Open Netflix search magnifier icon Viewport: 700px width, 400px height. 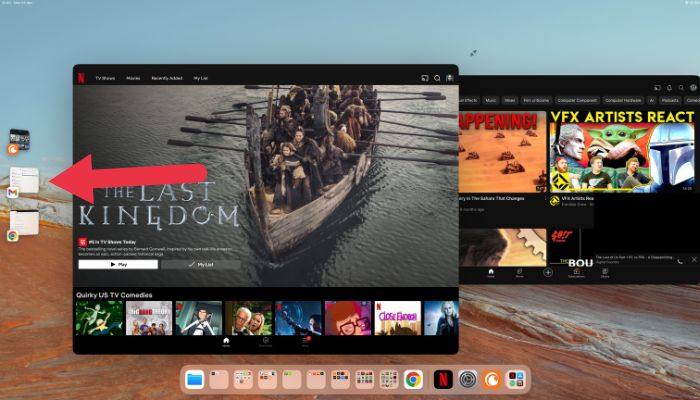point(437,78)
